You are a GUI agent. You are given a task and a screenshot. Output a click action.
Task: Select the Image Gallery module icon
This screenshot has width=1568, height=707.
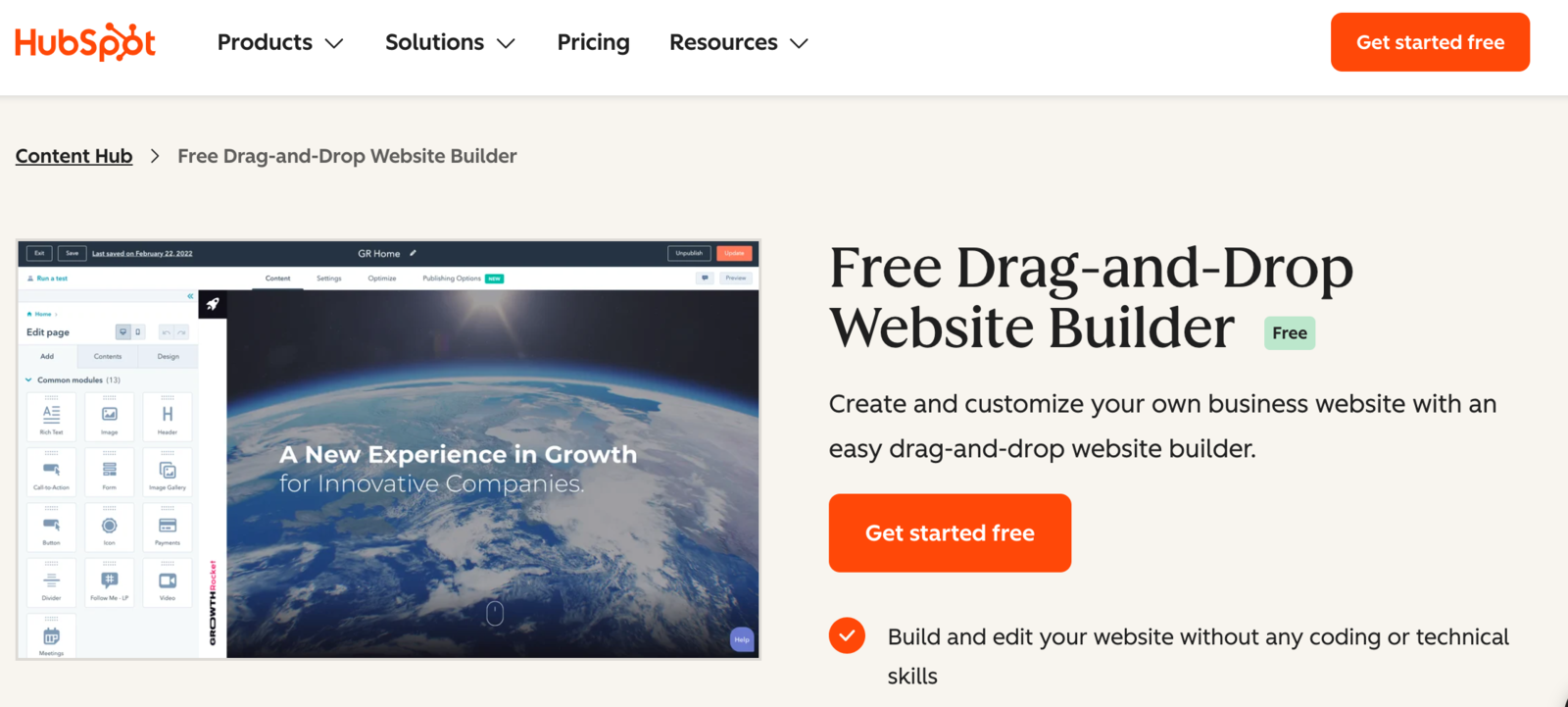(168, 472)
